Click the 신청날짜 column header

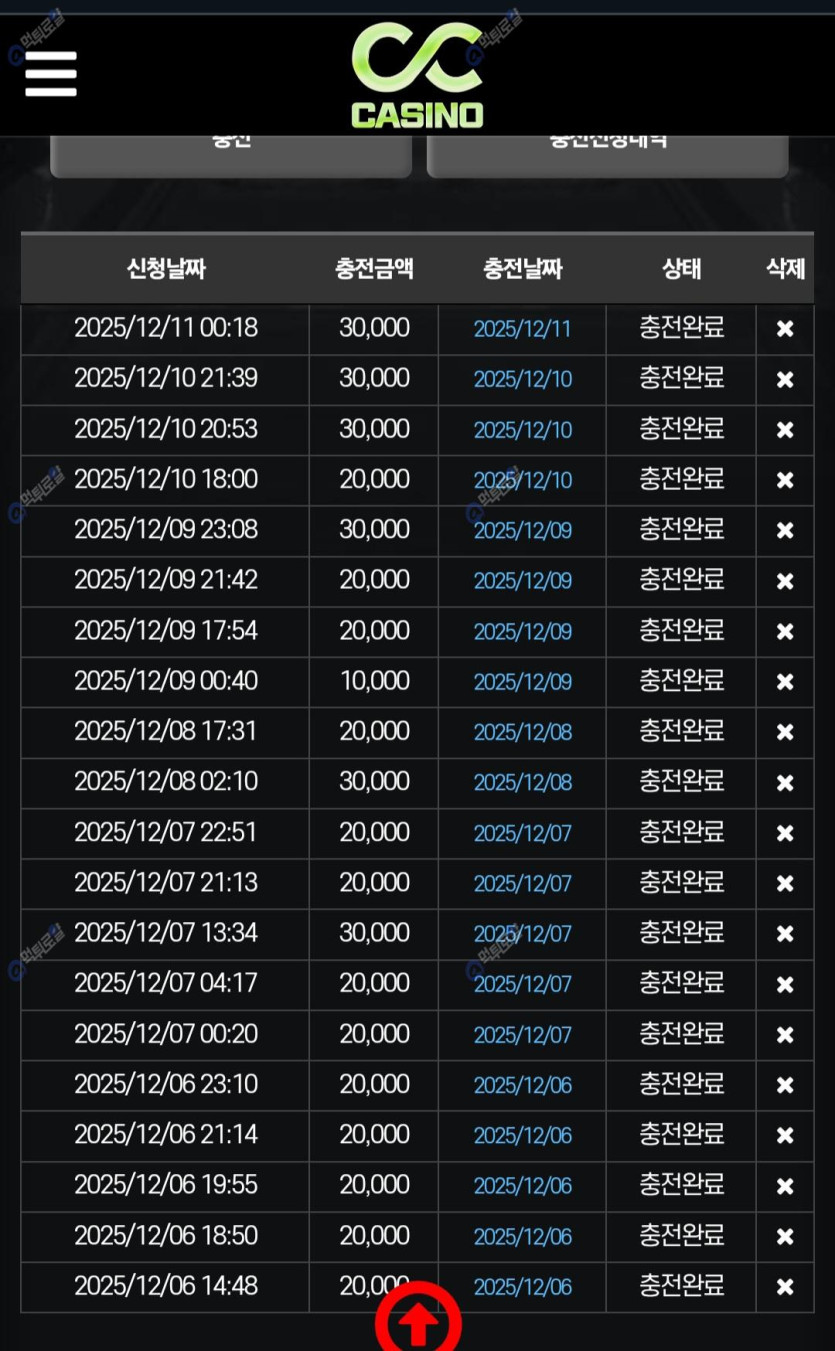tap(165, 268)
